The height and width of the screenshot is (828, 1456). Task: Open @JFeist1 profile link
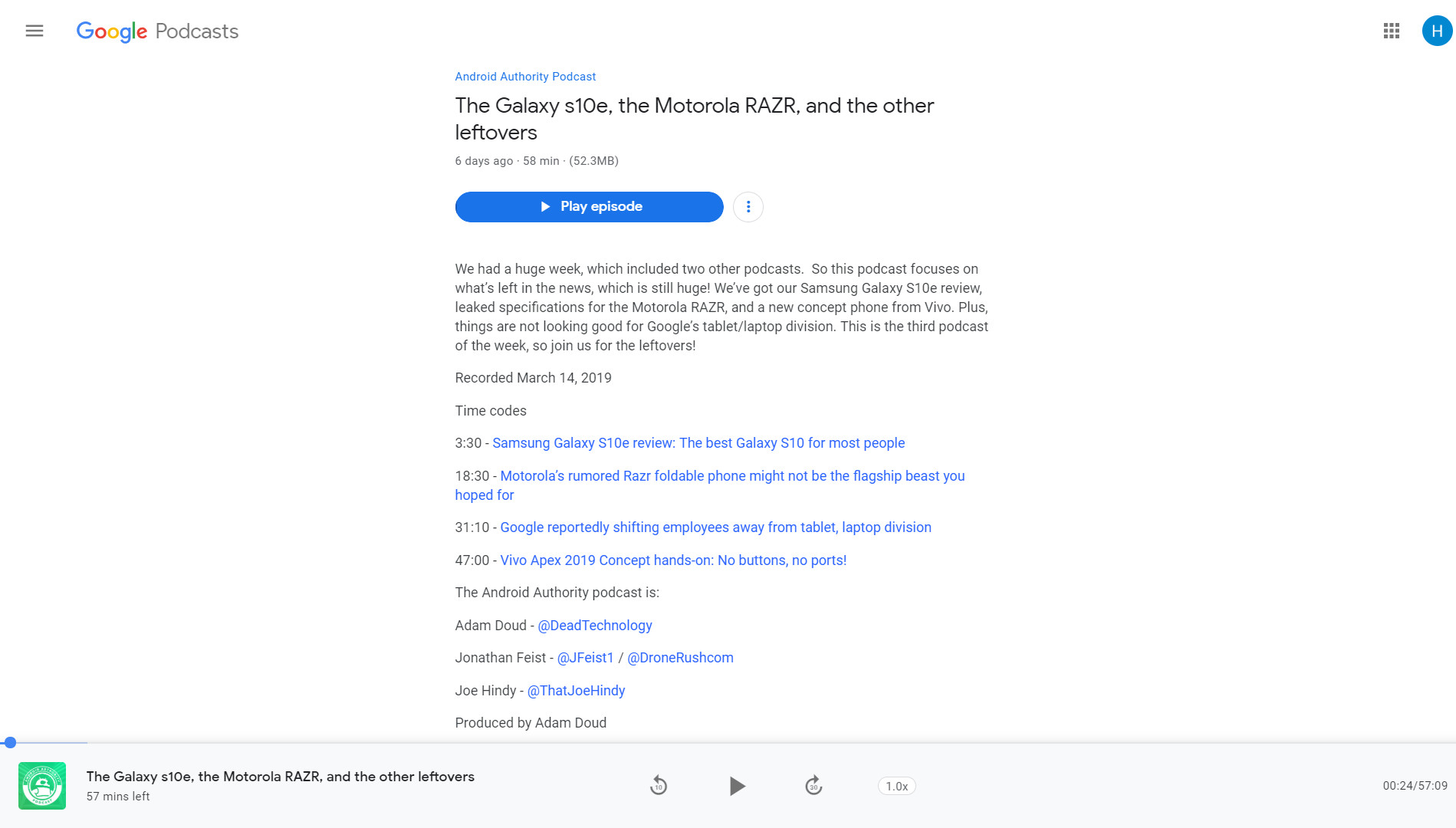tap(585, 658)
